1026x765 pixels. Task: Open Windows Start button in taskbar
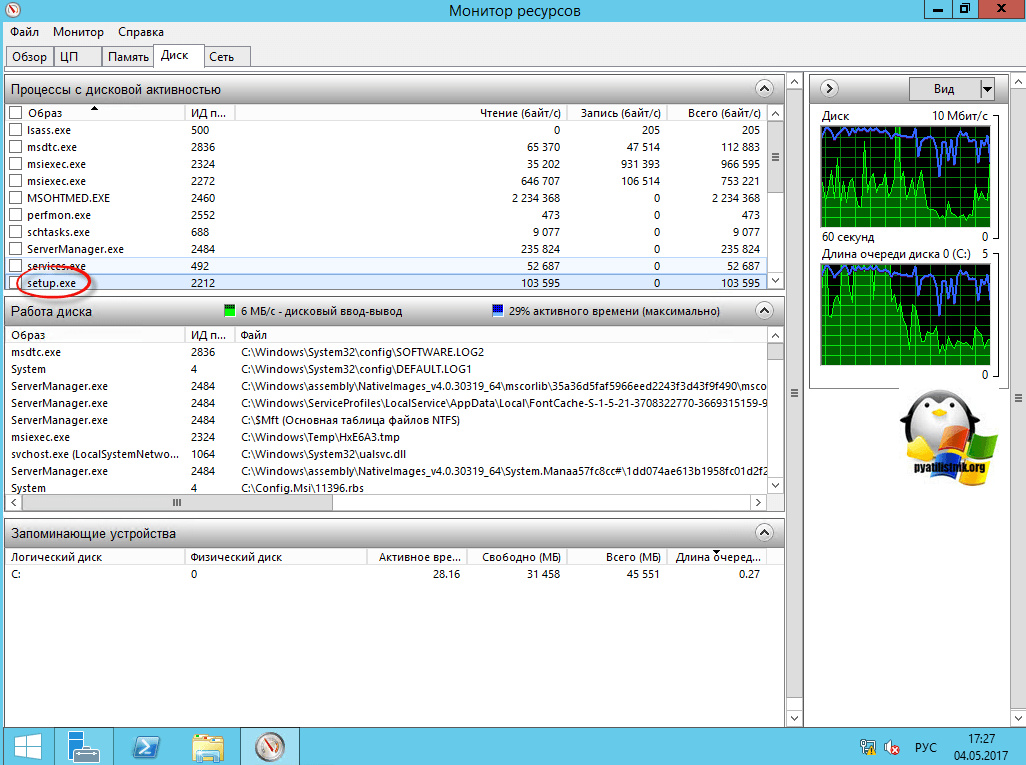[x=27, y=746]
